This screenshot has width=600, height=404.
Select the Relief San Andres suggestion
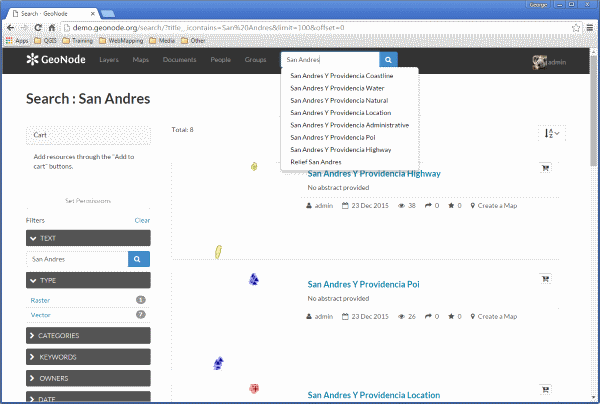[316, 162]
